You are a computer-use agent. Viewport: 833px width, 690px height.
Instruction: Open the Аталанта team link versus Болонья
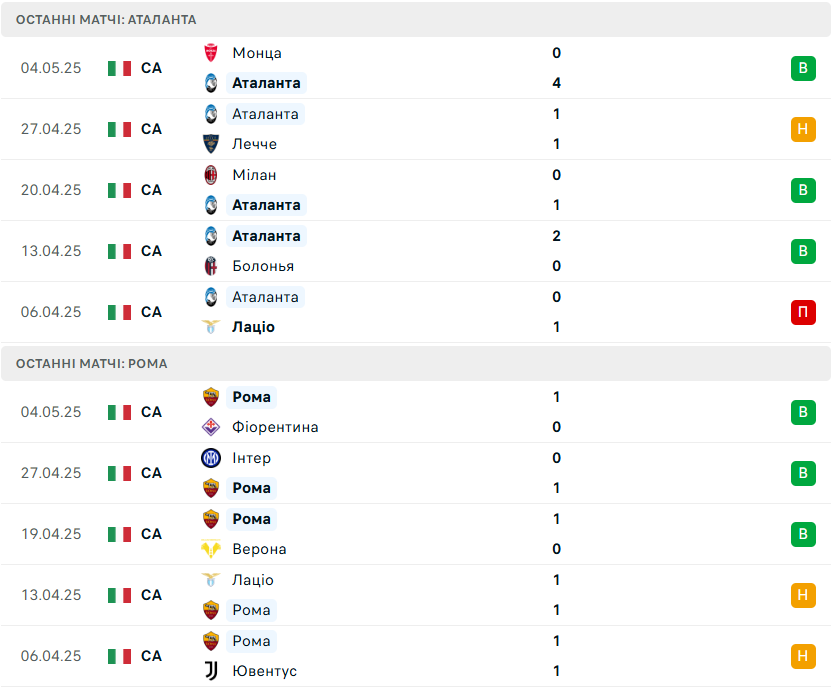(x=266, y=236)
